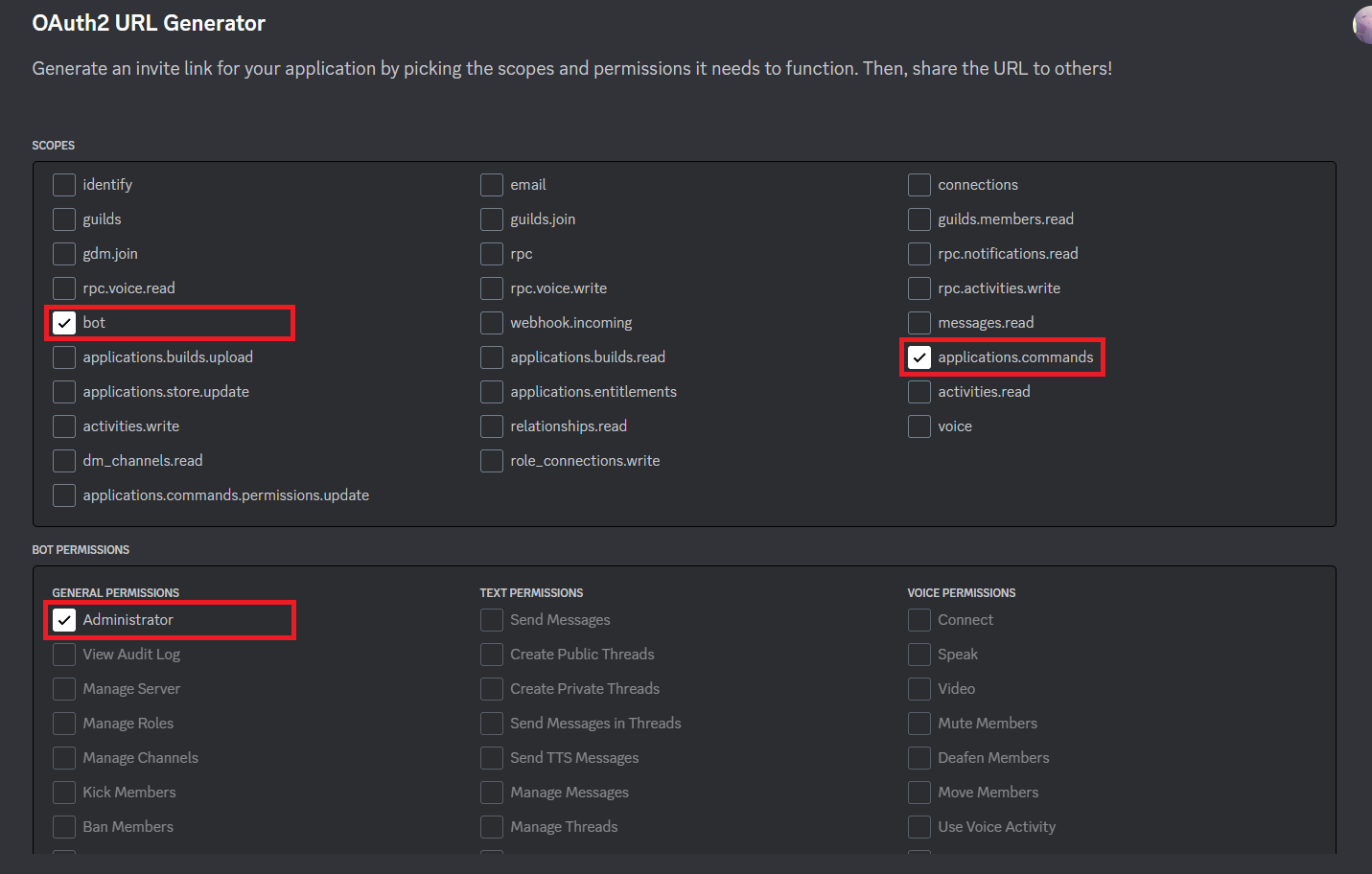The image size is (1372, 874).
Task: Check the messages.read scope box
Action: coord(919,323)
